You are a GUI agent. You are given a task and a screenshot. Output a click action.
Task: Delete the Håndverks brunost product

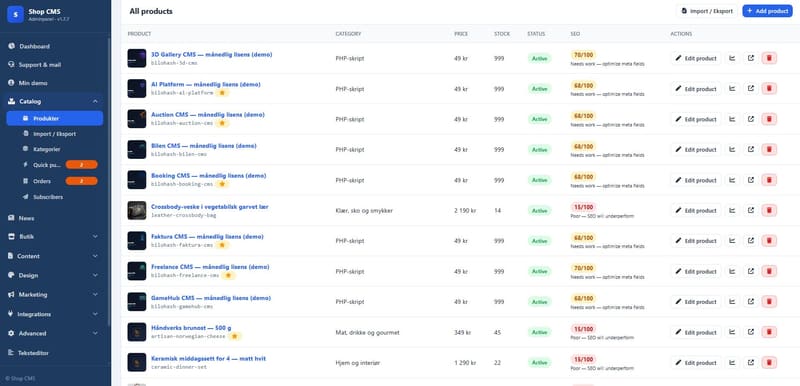pyautogui.click(x=769, y=332)
